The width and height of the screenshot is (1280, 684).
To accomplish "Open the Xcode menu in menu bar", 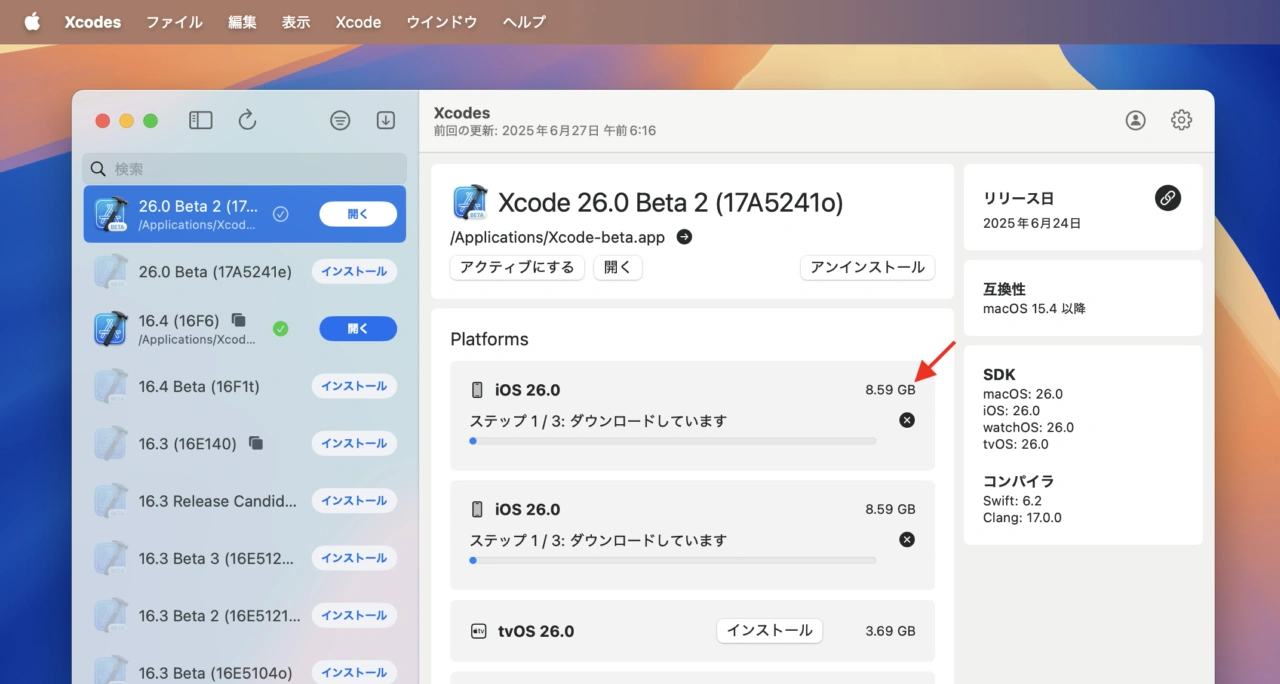I will (x=358, y=22).
